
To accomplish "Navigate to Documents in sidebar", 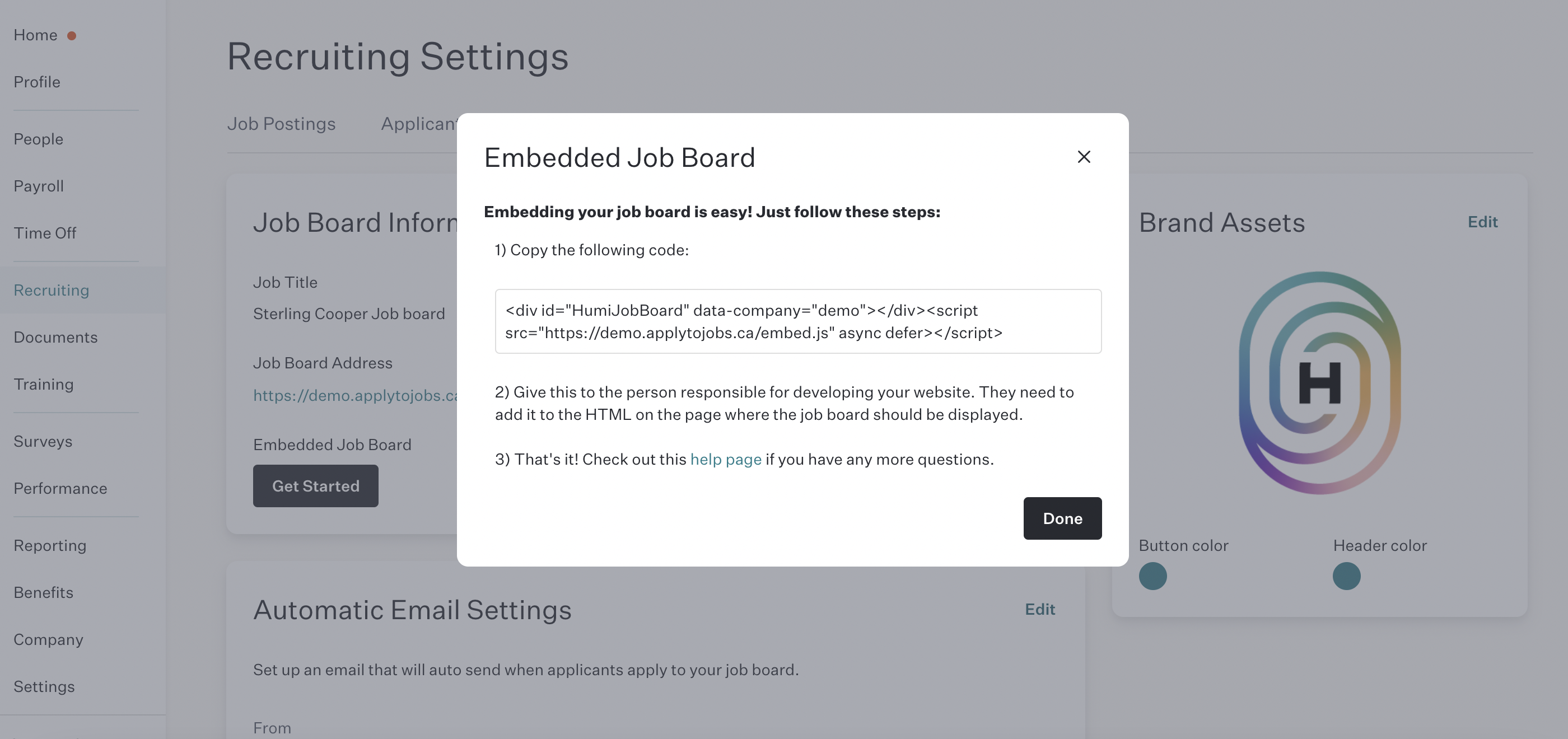I will 55,337.
